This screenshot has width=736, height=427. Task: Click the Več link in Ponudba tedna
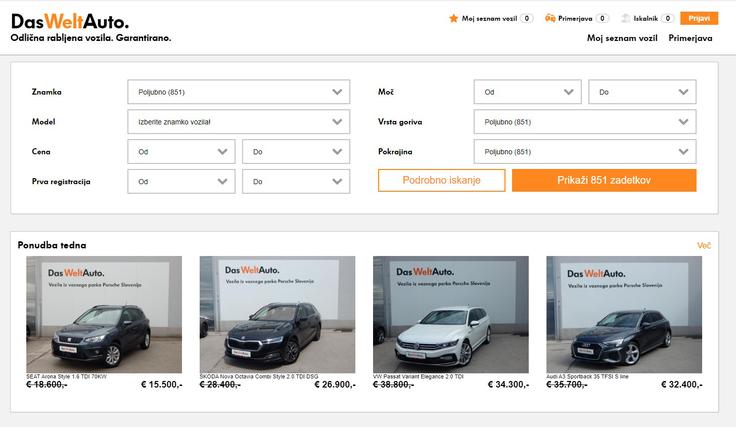704,245
